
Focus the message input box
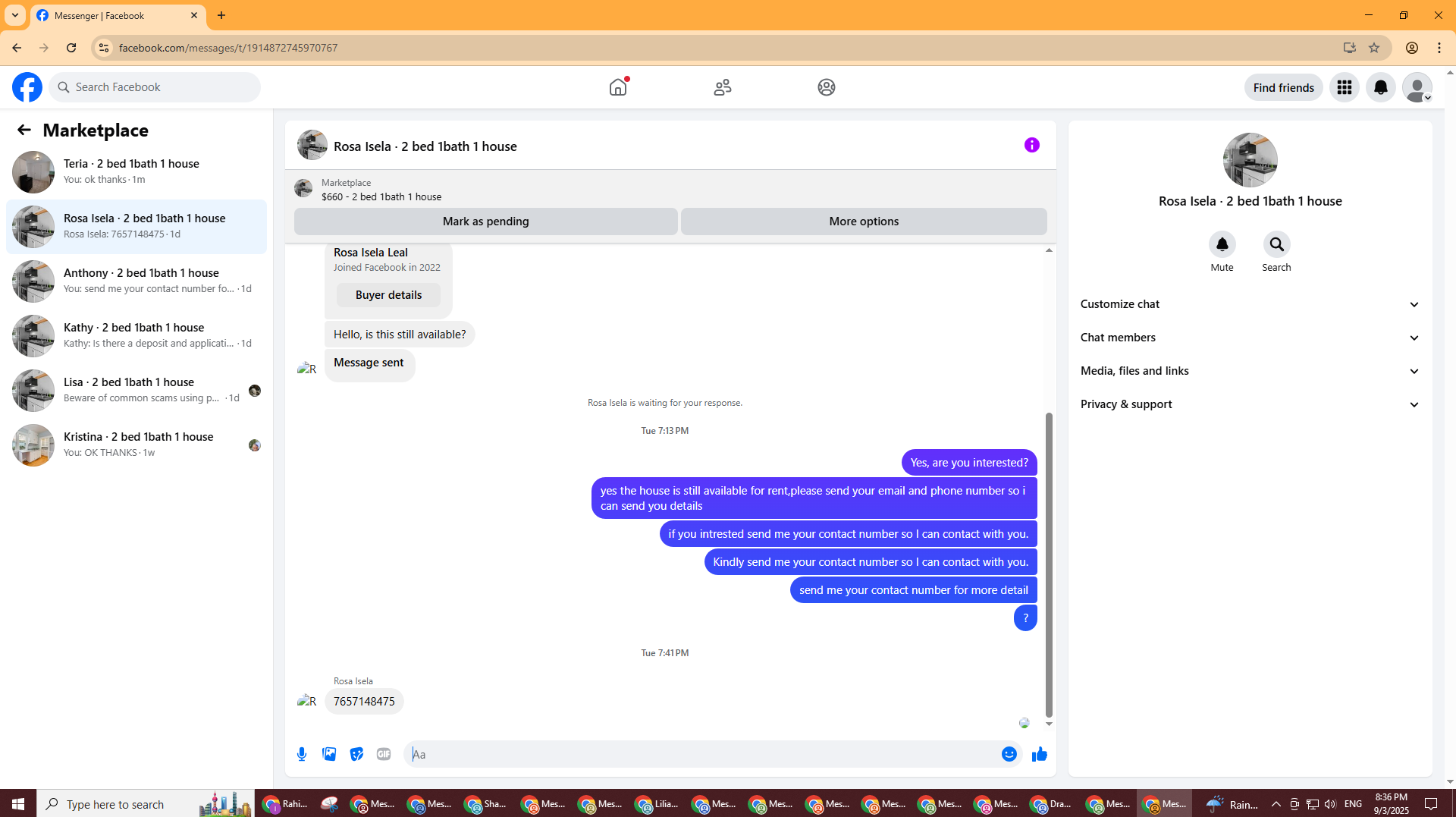(x=704, y=754)
